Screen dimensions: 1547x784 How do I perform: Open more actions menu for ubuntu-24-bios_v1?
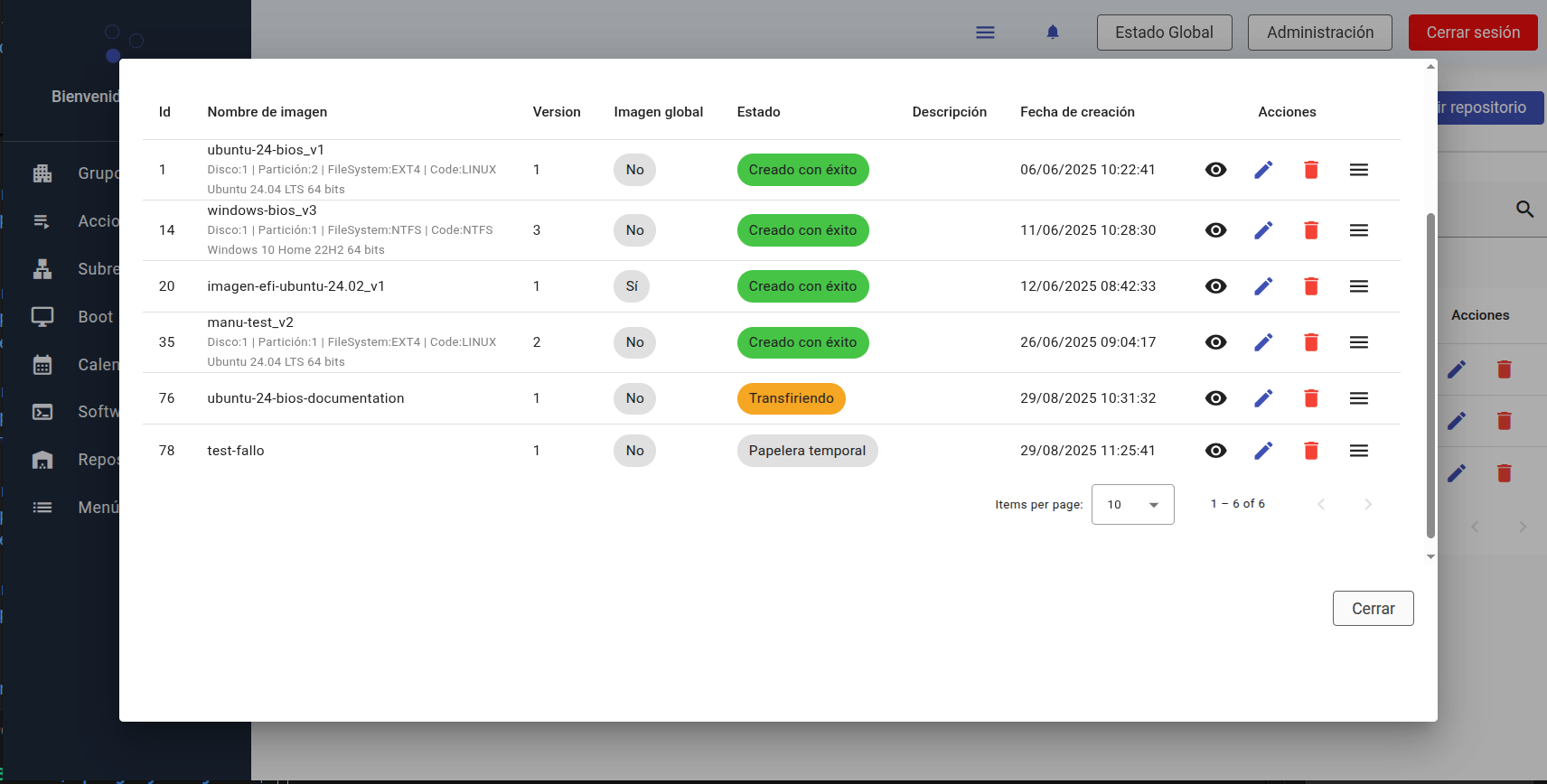coord(1358,170)
